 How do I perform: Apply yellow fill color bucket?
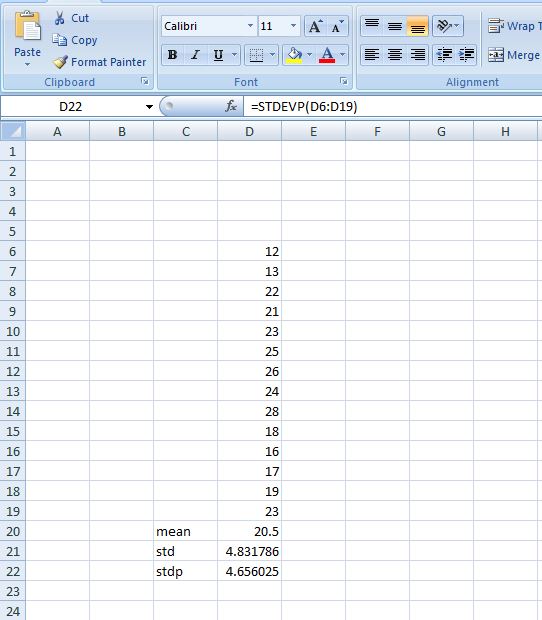(x=295, y=55)
